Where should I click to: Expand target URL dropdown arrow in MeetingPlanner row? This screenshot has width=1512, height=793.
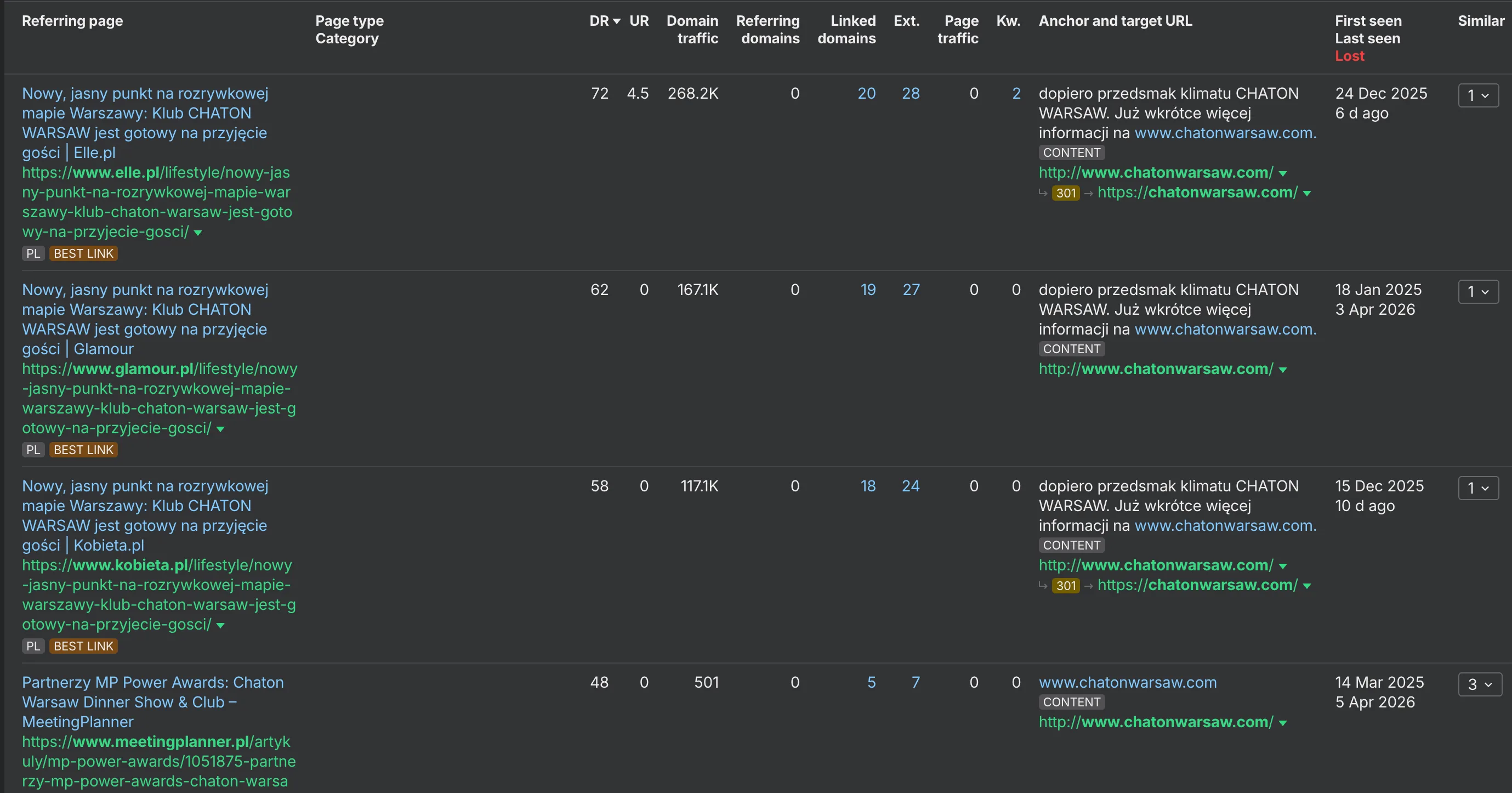[1282, 723]
